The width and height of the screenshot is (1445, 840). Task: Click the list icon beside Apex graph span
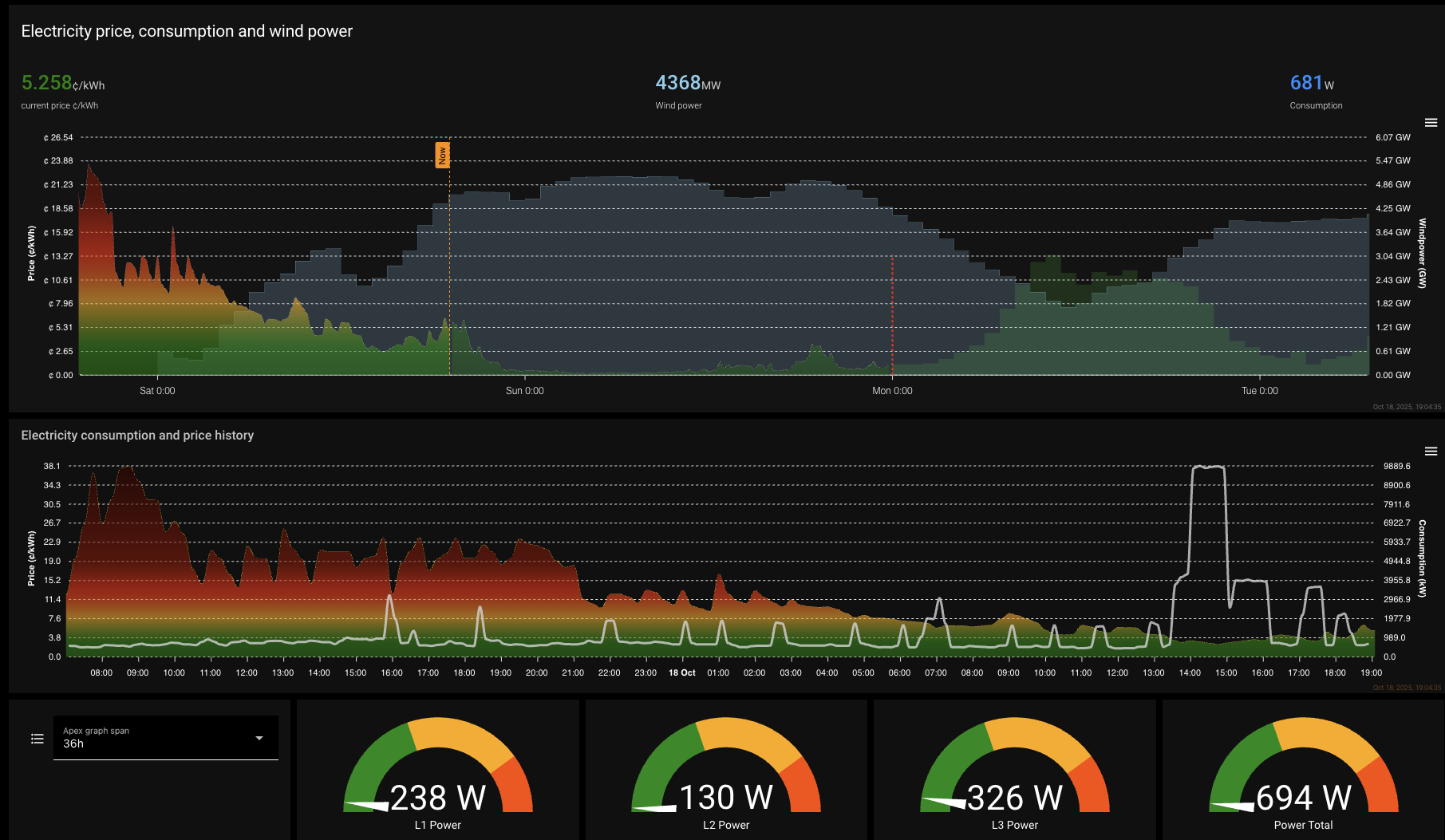pos(37,739)
